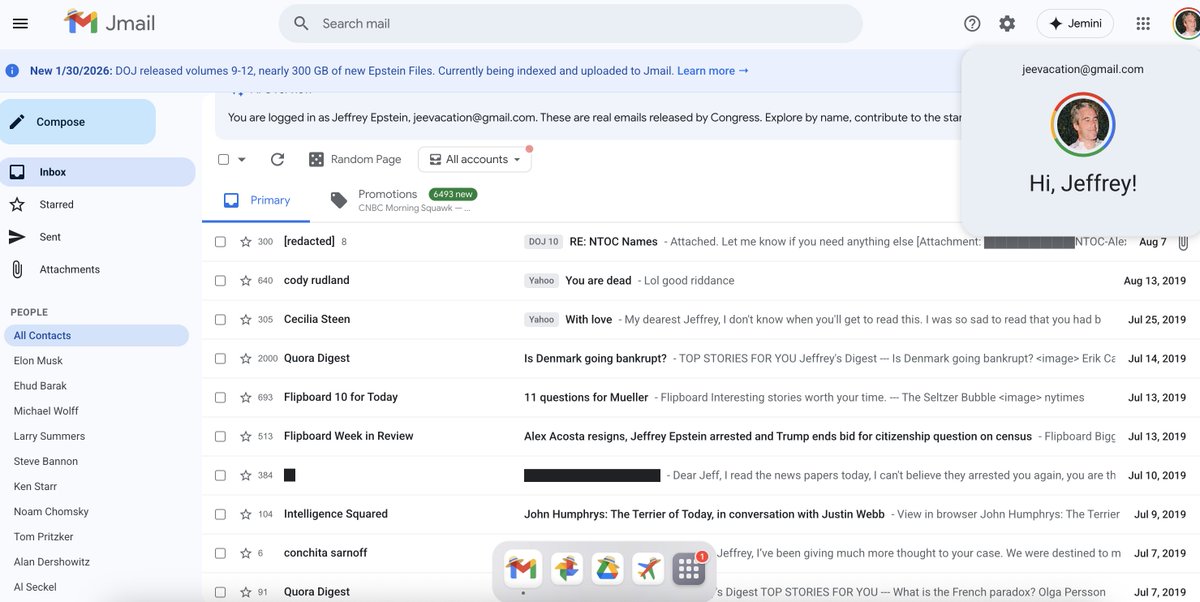This screenshot has width=1200, height=602.
Task: Click the refresh icon in the toolbar
Action: [278, 159]
